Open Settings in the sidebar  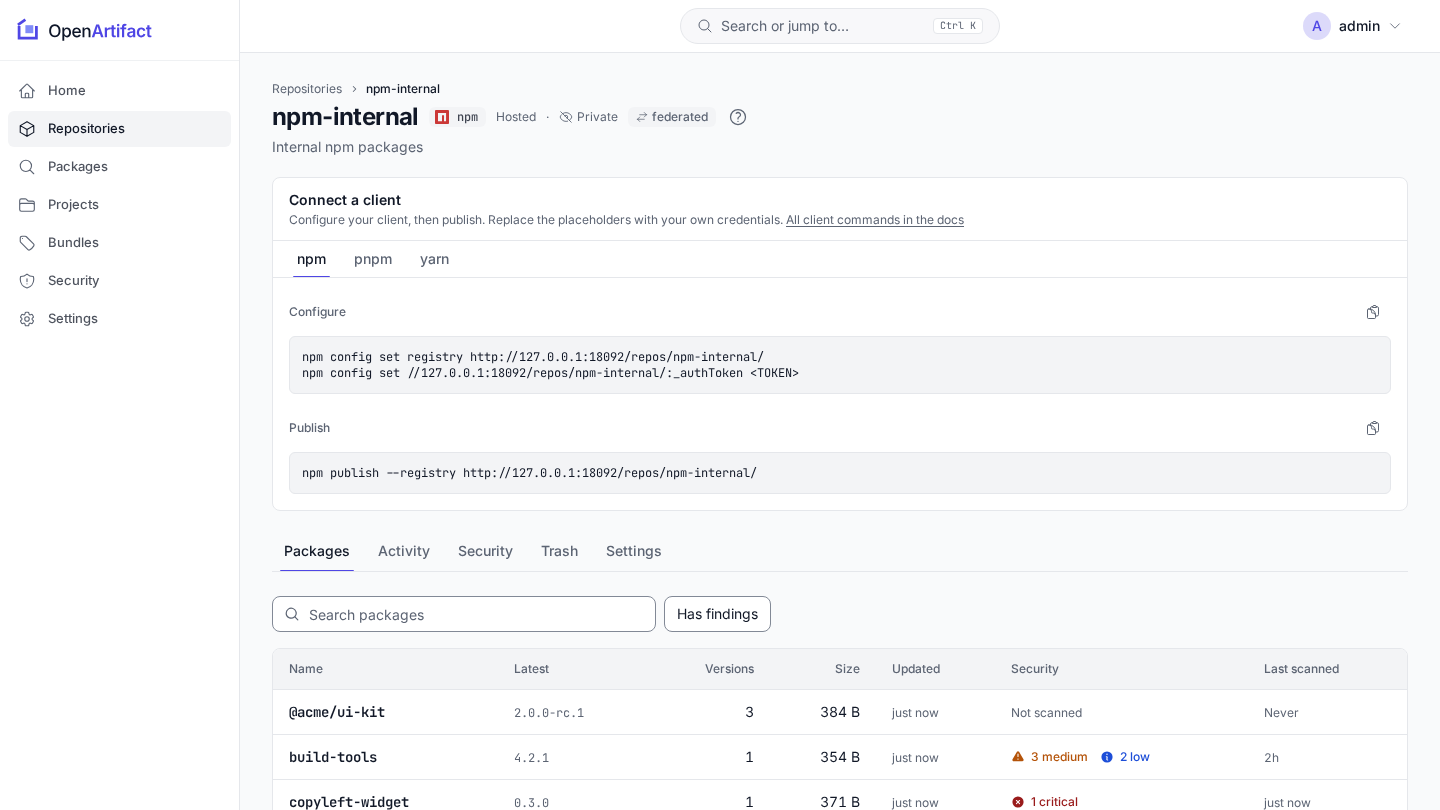tap(119, 318)
